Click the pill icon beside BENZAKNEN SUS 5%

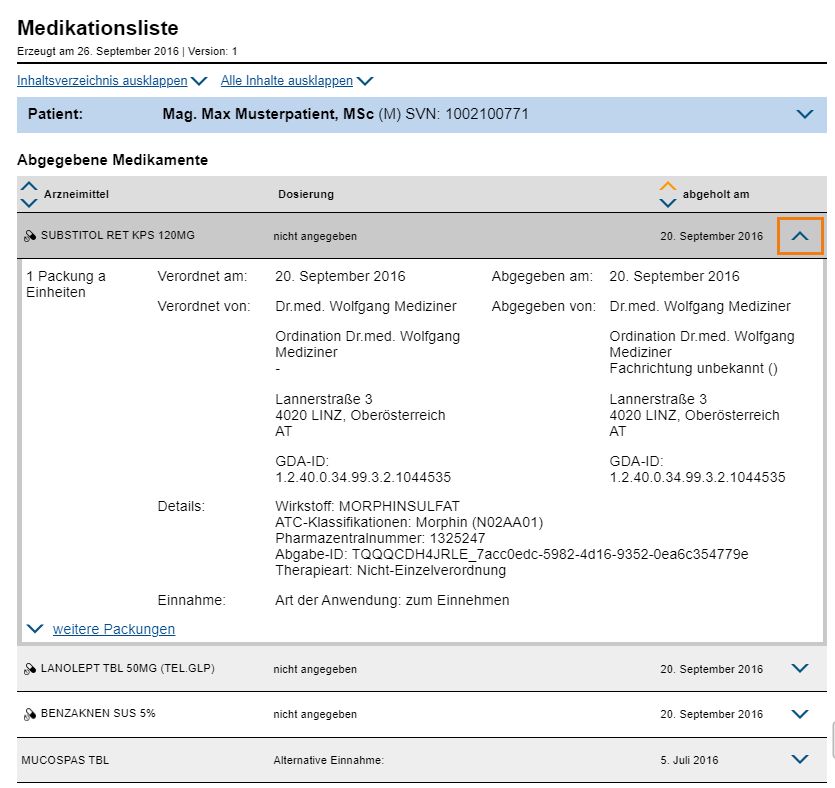30,714
